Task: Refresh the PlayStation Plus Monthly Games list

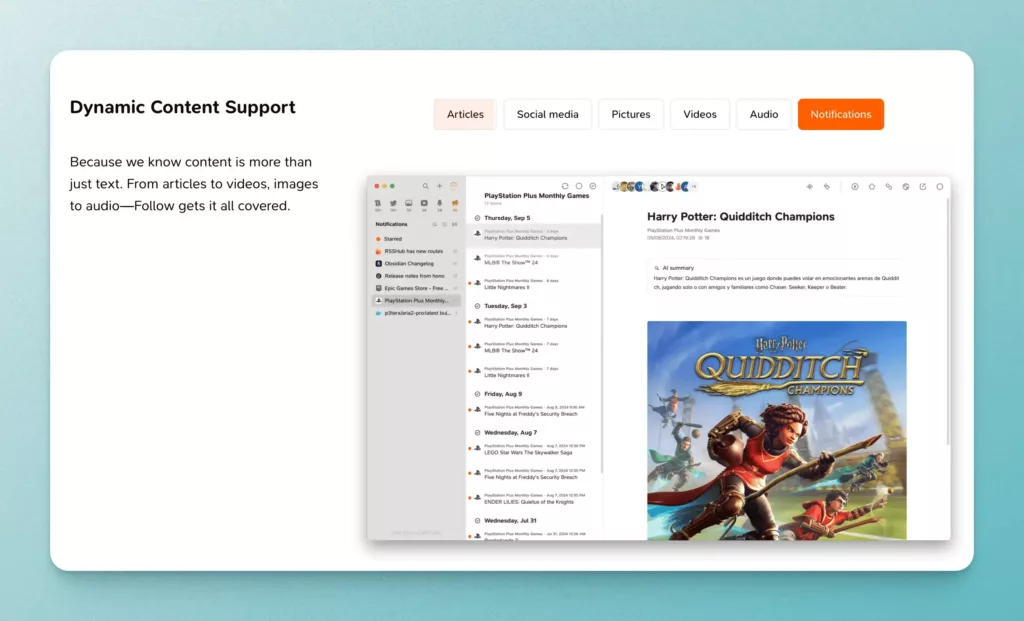Action: tap(565, 186)
